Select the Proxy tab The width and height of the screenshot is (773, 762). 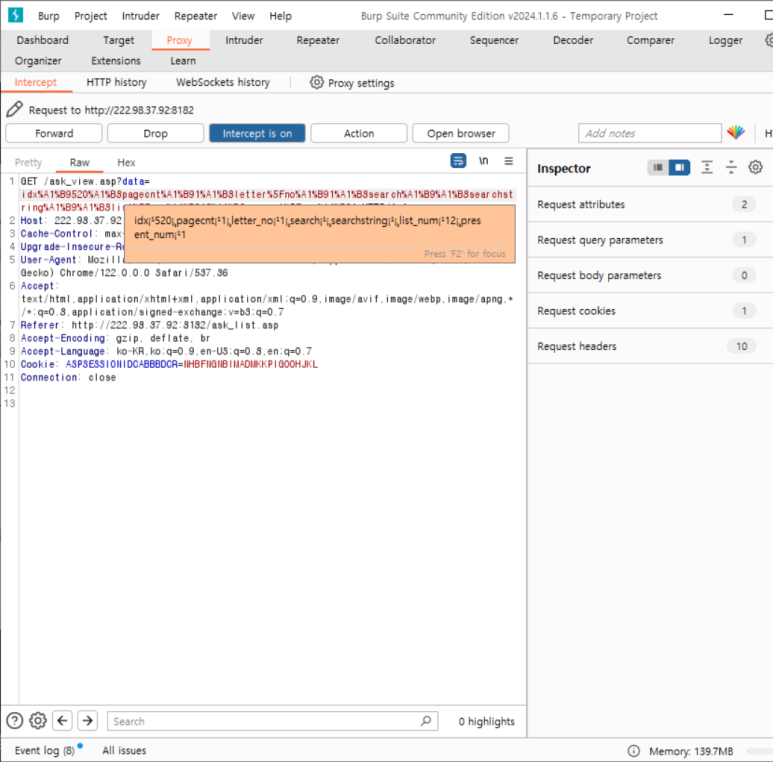[x=179, y=40]
